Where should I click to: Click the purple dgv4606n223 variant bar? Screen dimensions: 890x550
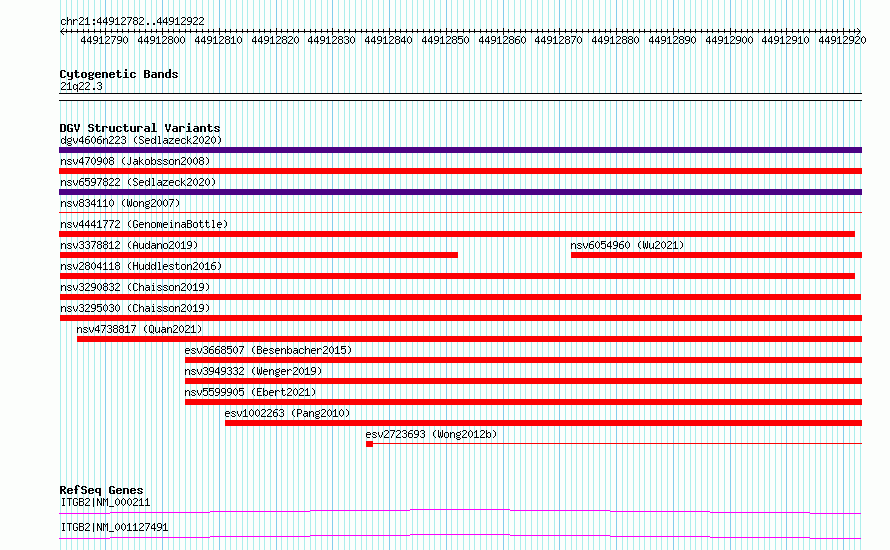pos(460,150)
